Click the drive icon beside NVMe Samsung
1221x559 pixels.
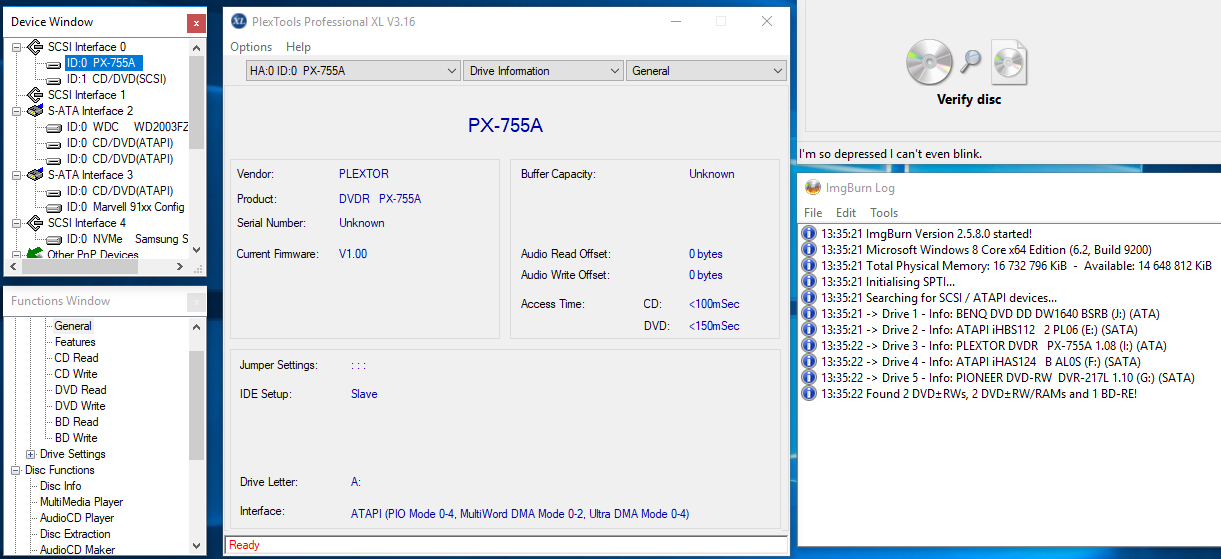click(x=54, y=239)
